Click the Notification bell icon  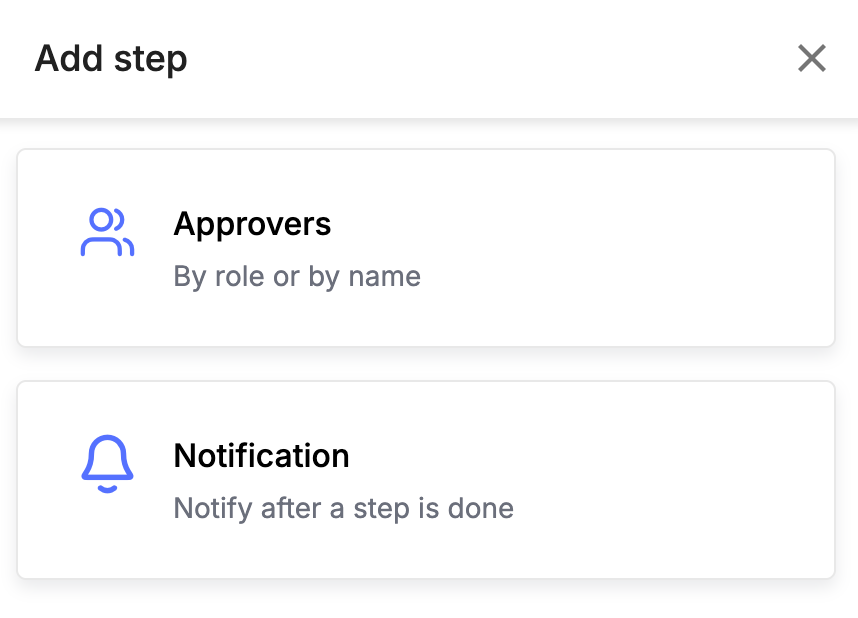[x=107, y=464]
